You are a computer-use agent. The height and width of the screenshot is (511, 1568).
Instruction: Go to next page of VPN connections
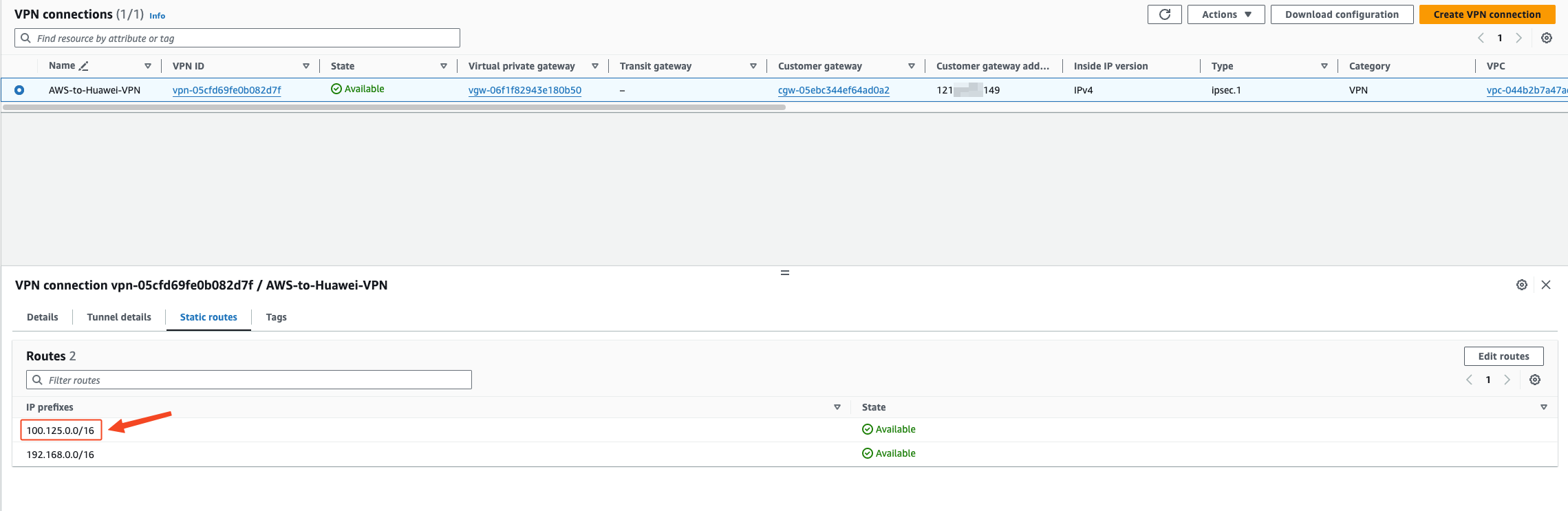tap(1518, 38)
